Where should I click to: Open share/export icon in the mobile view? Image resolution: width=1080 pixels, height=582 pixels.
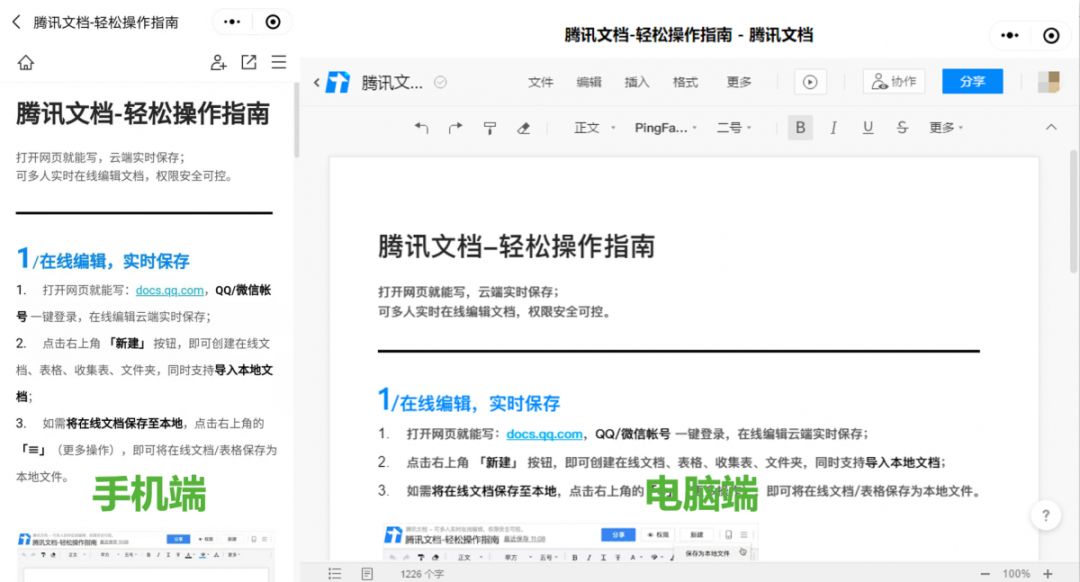249,62
